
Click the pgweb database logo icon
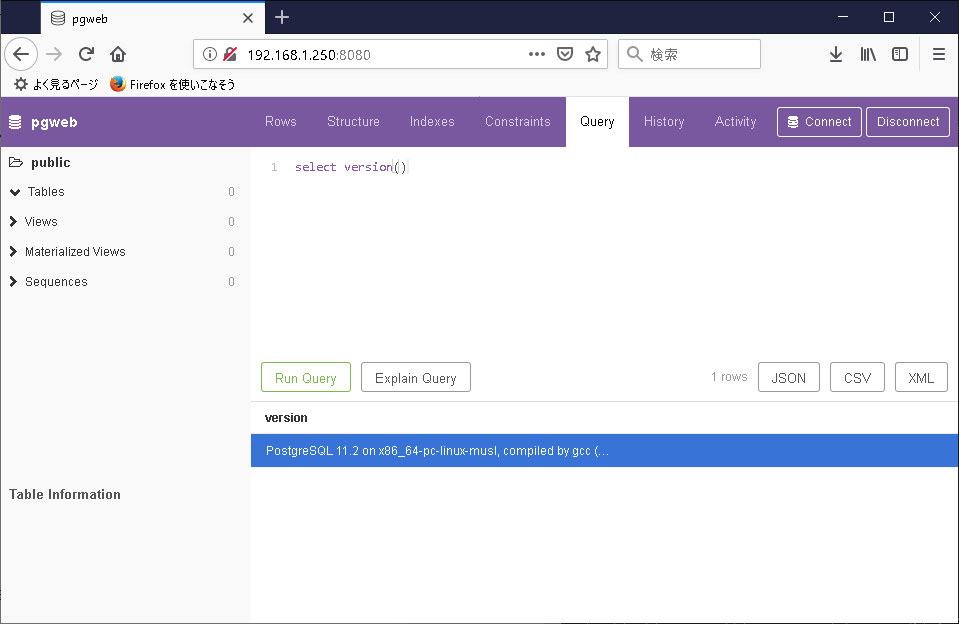(14, 122)
